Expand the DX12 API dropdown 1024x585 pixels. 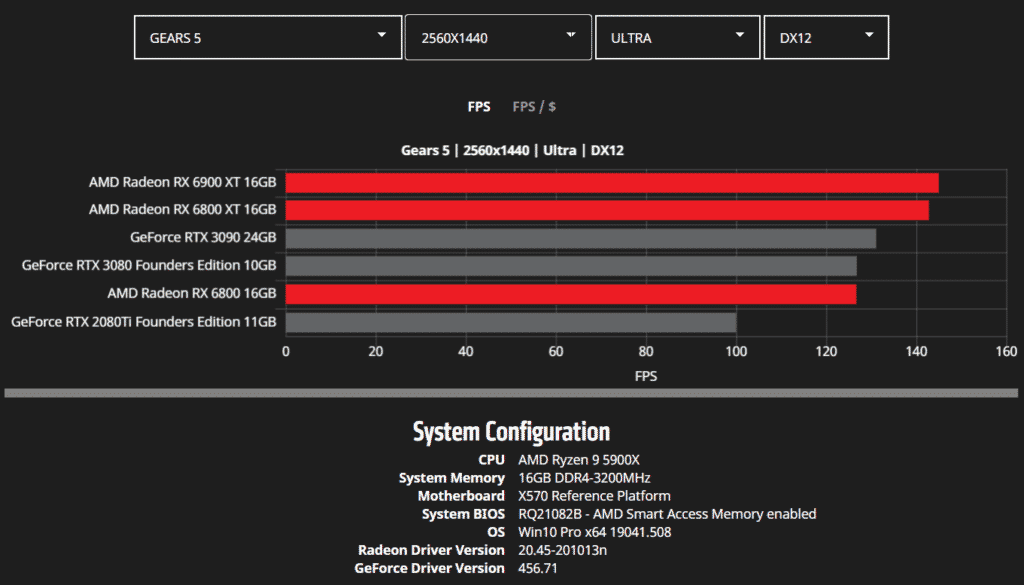825,37
